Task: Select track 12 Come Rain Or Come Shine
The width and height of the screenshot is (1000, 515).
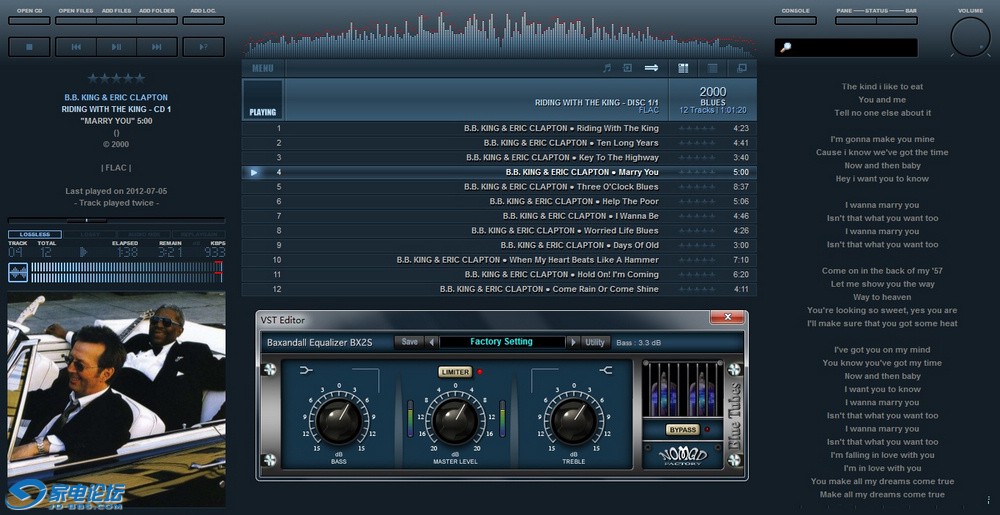Action: [499, 289]
